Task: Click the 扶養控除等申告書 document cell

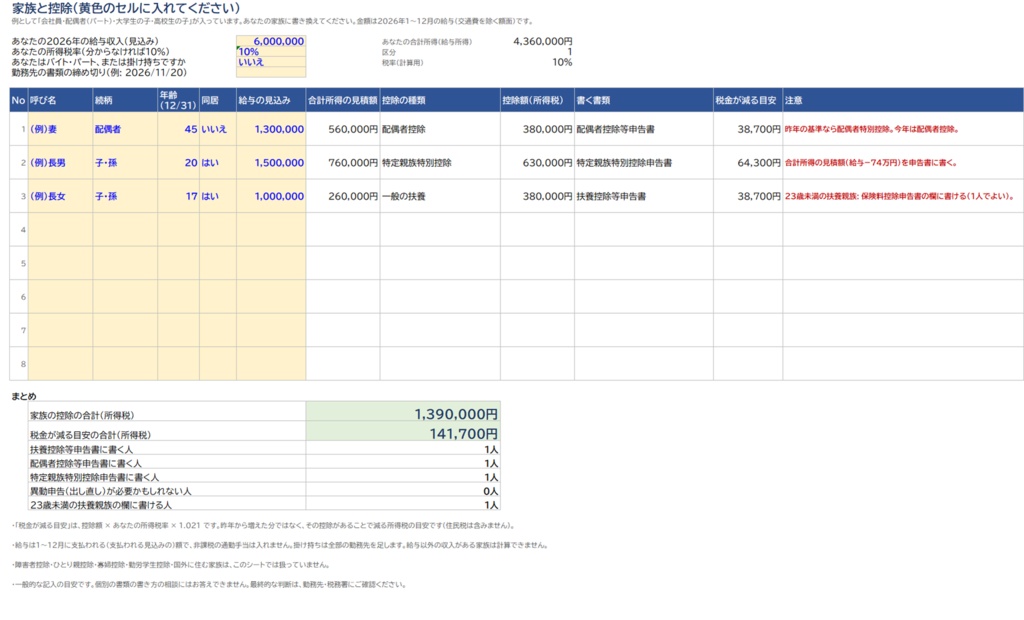Action: pos(644,196)
